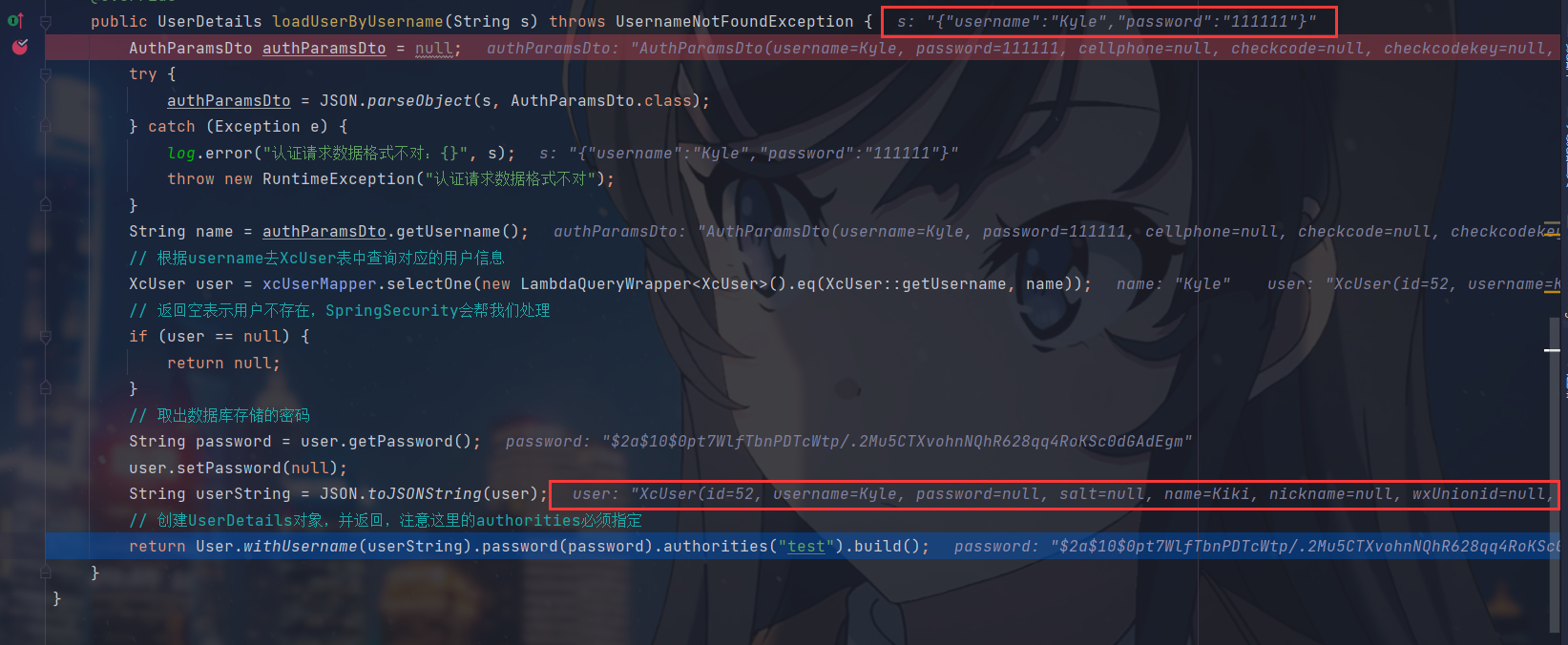Screen dimensions: 1568x645
Task: Click the inline password hash after getPassword()
Action: tap(848, 442)
